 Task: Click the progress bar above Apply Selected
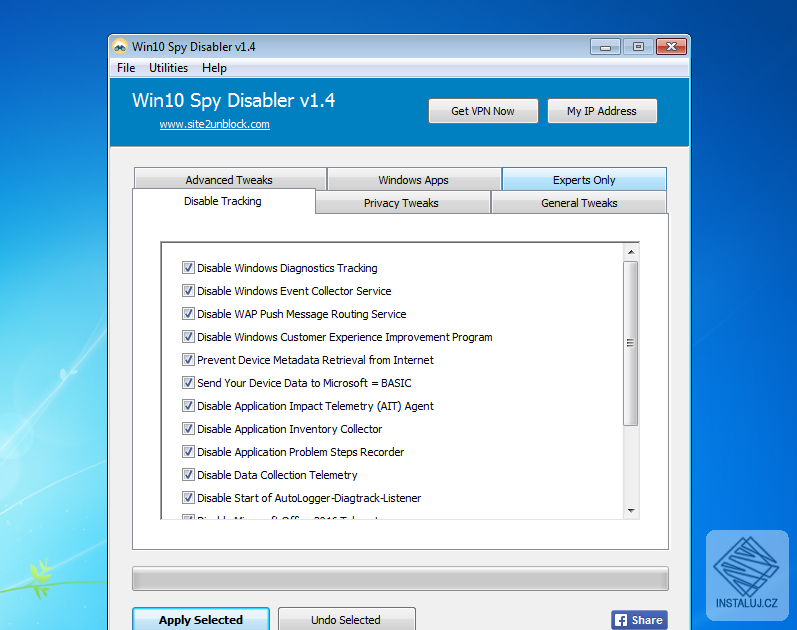(x=401, y=579)
